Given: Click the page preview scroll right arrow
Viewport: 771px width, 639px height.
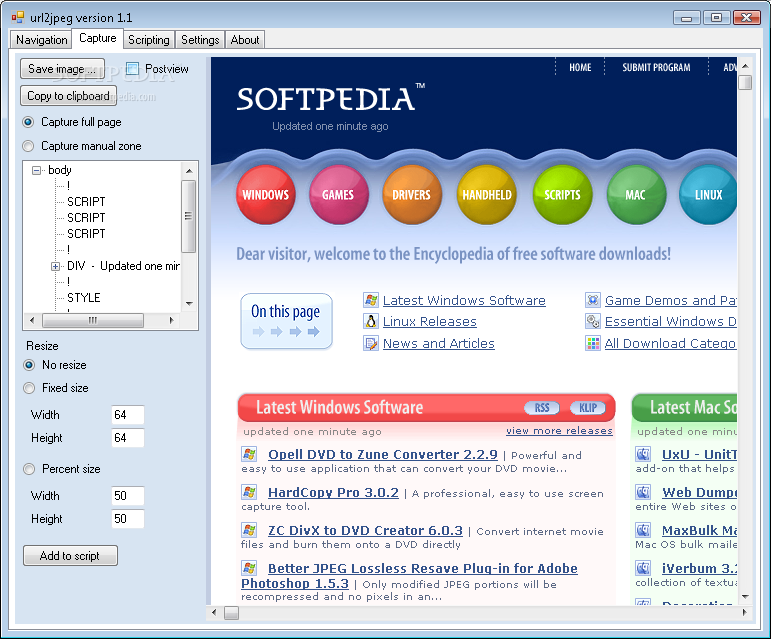Looking at the screenshot, I should (744, 612).
